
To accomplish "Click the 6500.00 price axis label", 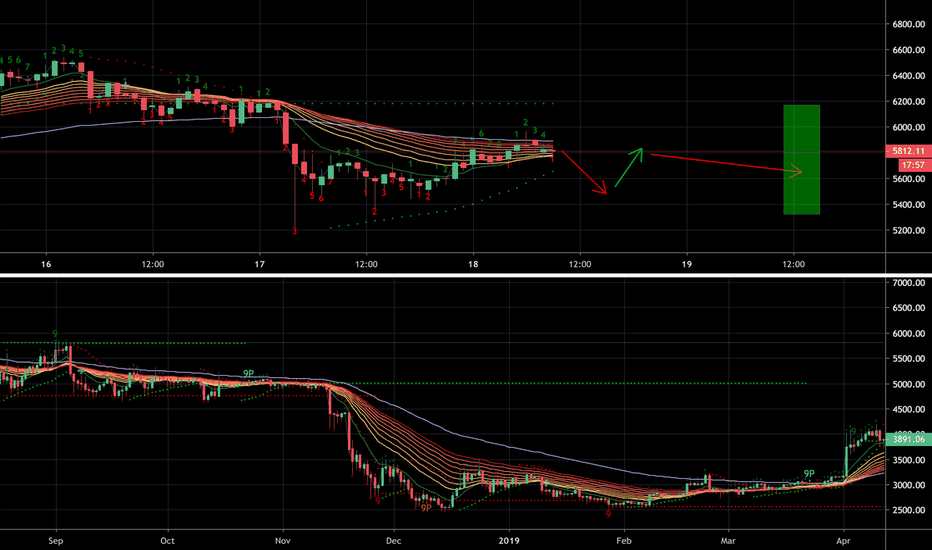I will point(908,308).
